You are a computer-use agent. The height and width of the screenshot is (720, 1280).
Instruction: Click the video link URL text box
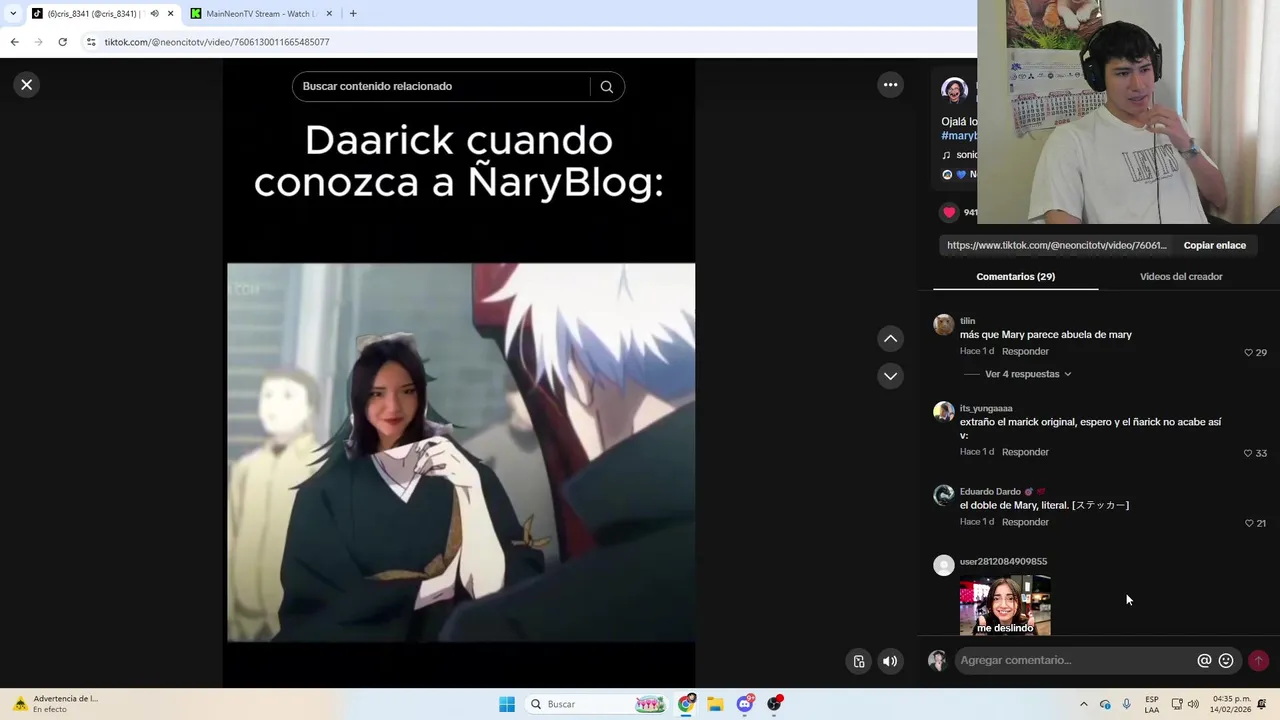(x=1056, y=245)
